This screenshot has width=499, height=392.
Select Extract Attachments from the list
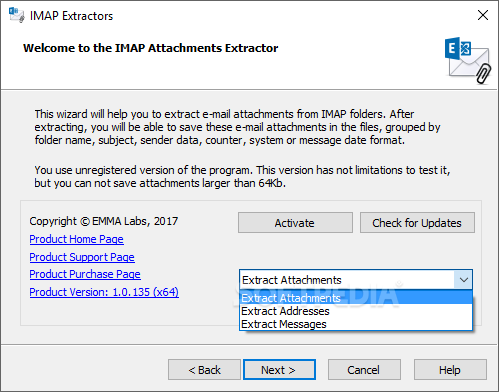pos(356,298)
